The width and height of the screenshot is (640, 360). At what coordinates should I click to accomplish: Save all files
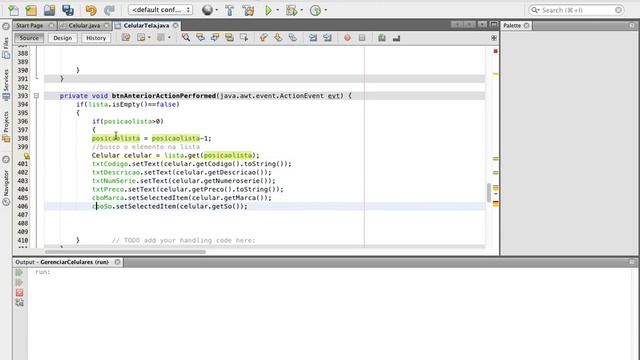pyautogui.click(x=68, y=10)
